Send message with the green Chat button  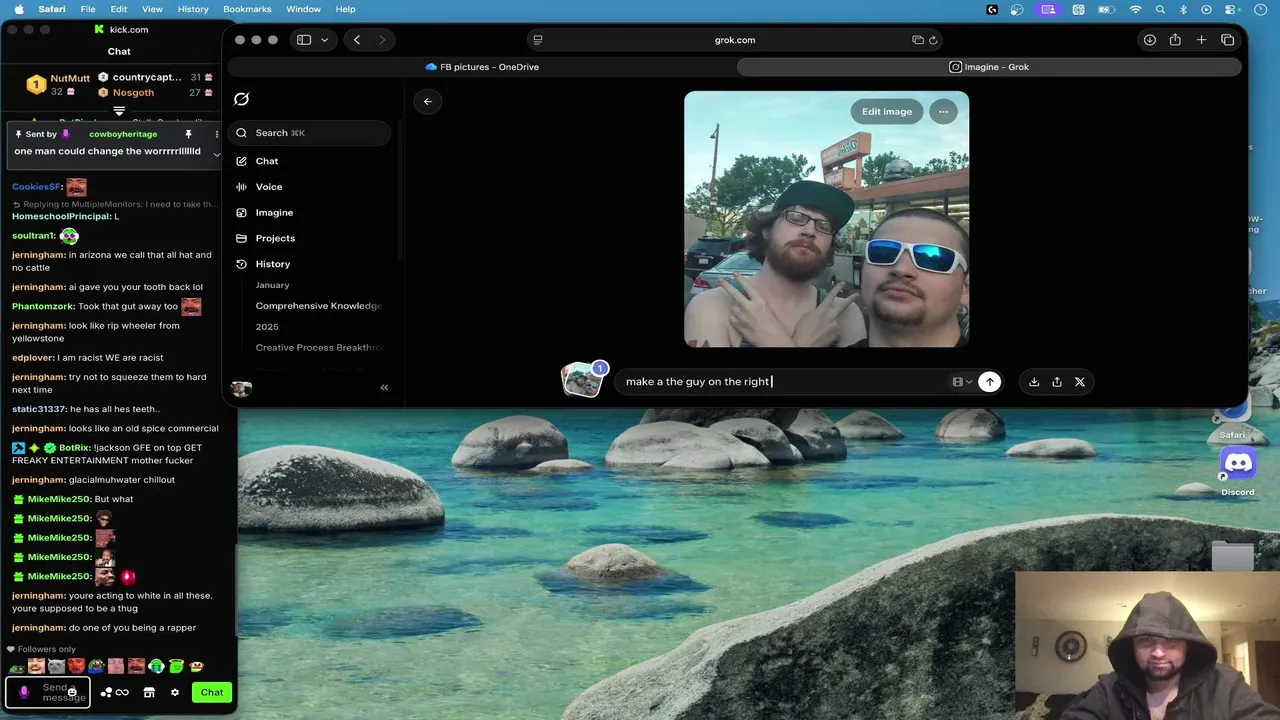[x=212, y=692]
